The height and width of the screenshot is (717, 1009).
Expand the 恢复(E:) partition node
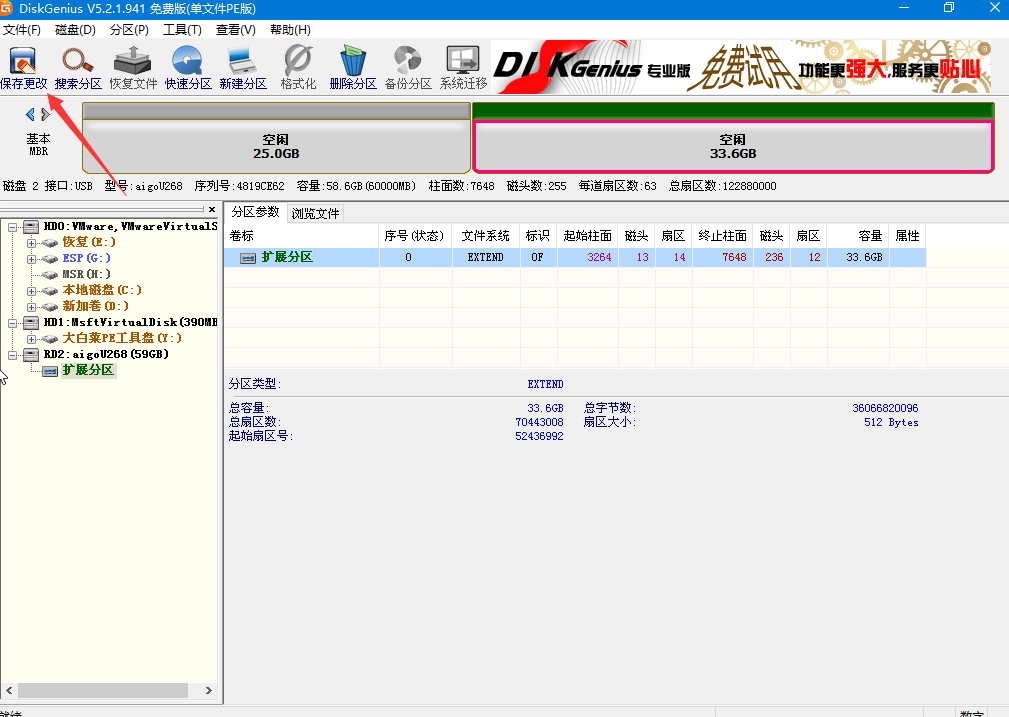click(31, 243)
